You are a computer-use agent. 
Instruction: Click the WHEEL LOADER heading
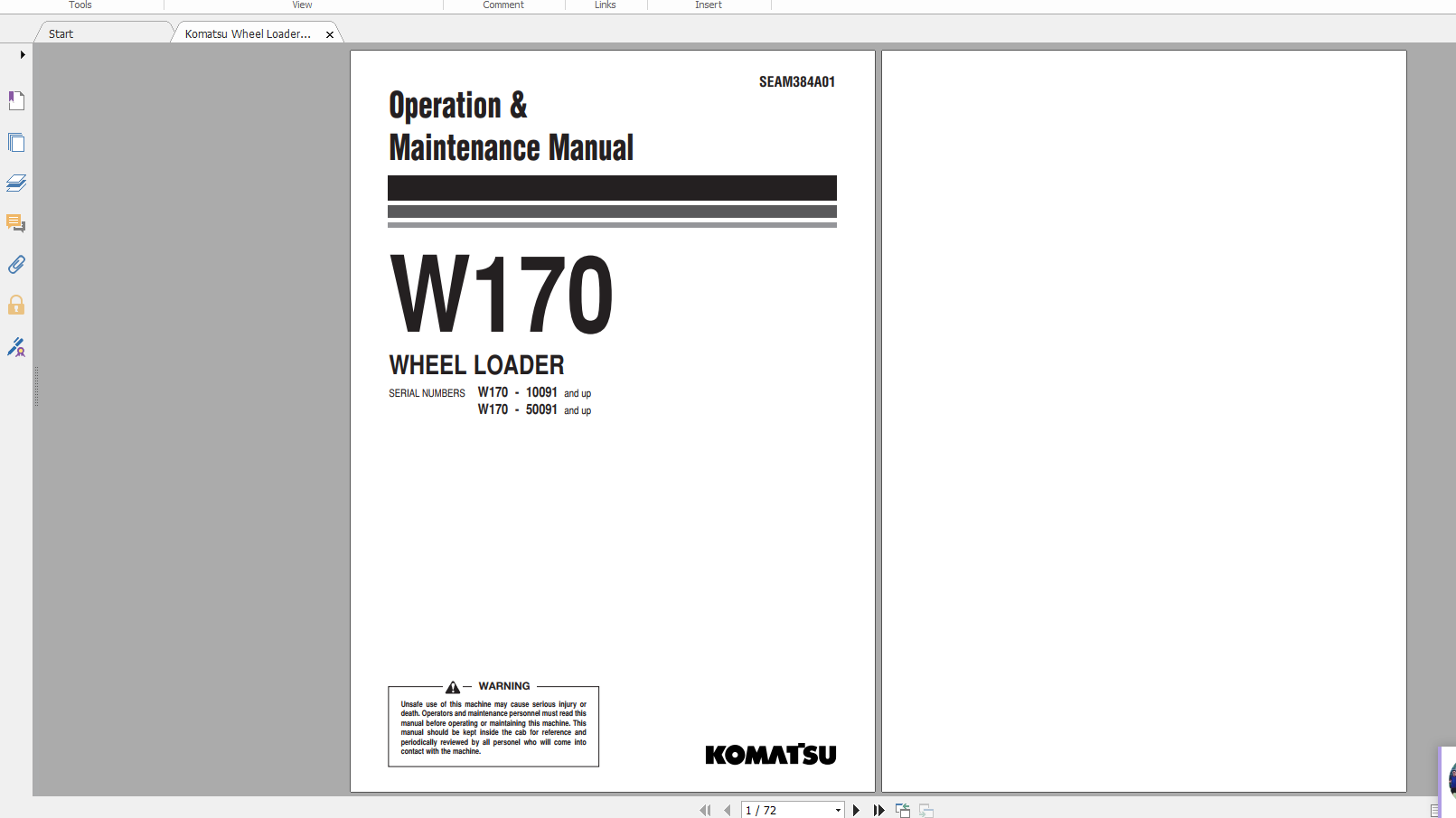click(476, 365)
